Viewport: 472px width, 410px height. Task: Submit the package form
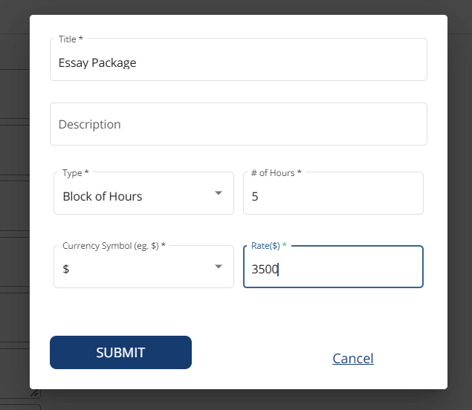coord(121,352)
